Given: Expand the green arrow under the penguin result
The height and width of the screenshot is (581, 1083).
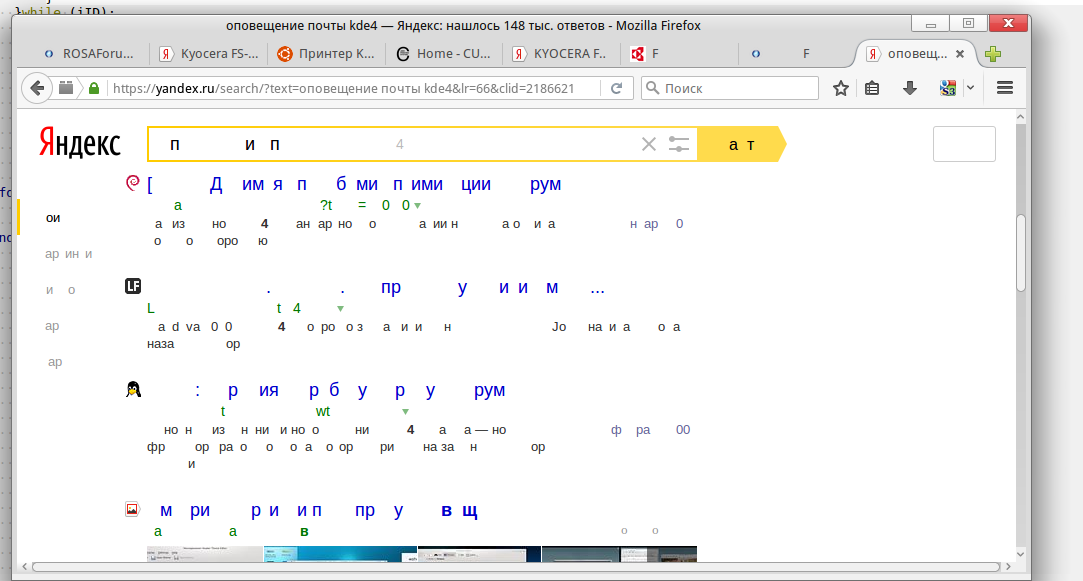Looking at the screenshot, I should coord(405,411).
